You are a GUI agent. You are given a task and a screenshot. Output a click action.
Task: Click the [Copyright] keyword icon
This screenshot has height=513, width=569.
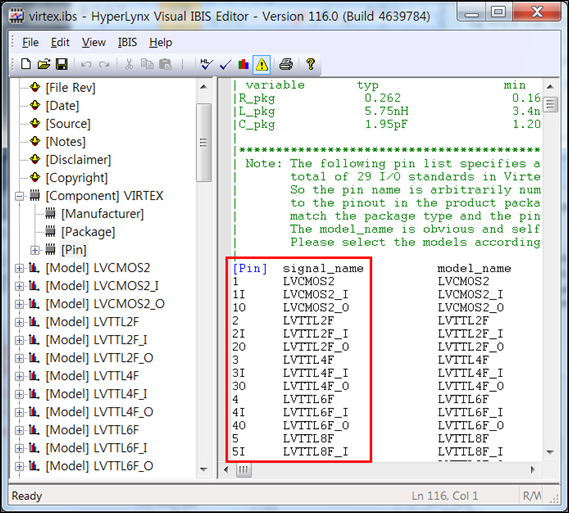pos(35,177)
